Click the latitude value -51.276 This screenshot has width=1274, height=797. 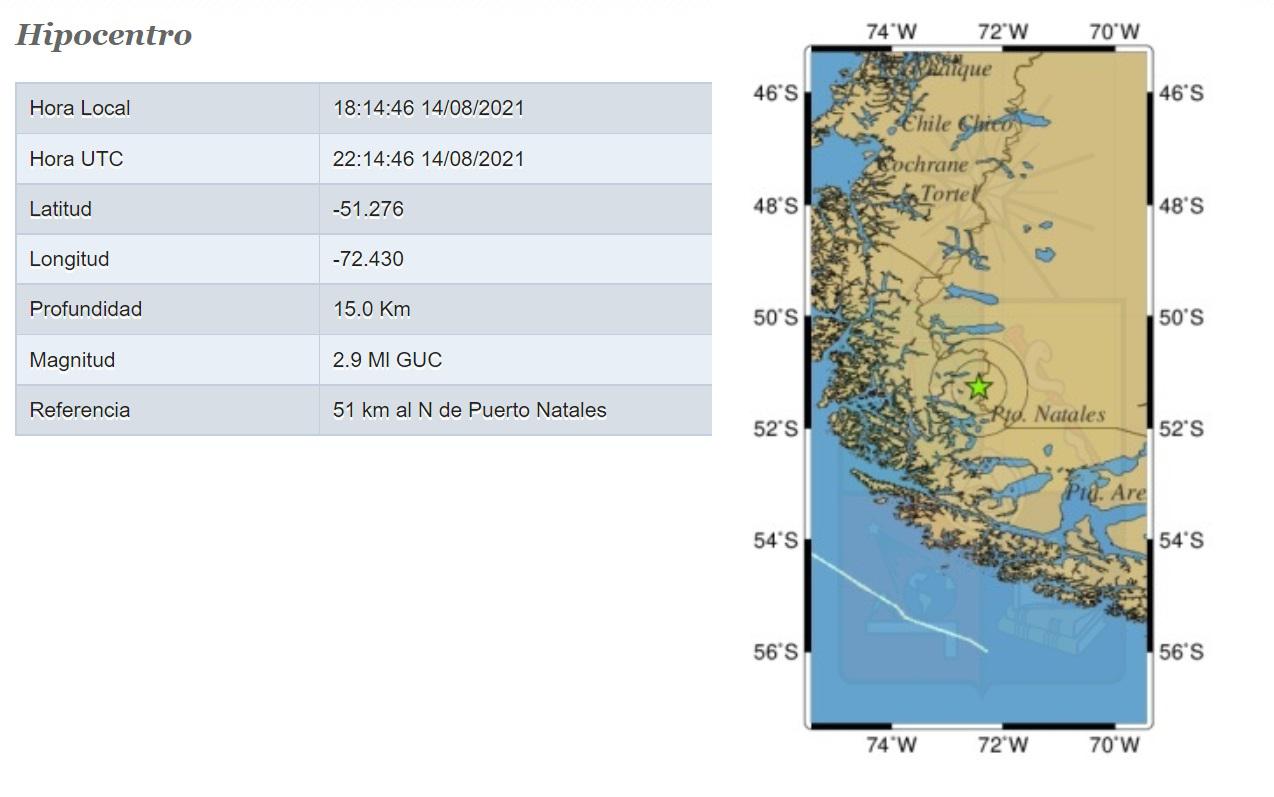368,209
